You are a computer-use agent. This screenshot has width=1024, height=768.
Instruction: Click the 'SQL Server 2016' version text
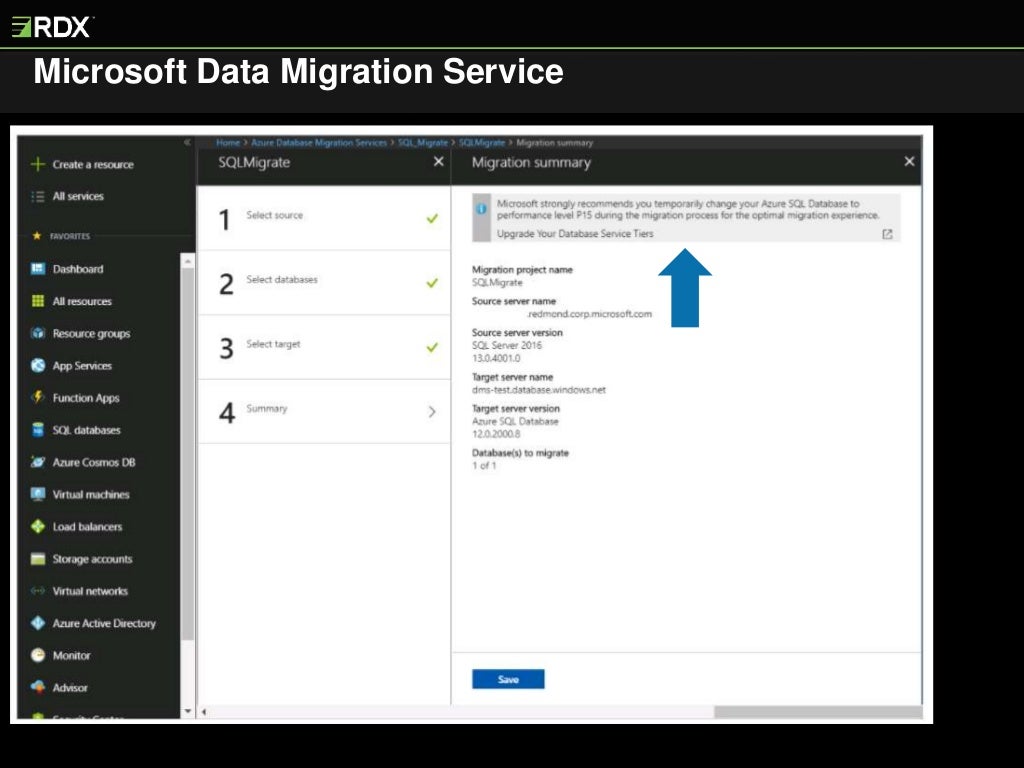tap(507, 345)
